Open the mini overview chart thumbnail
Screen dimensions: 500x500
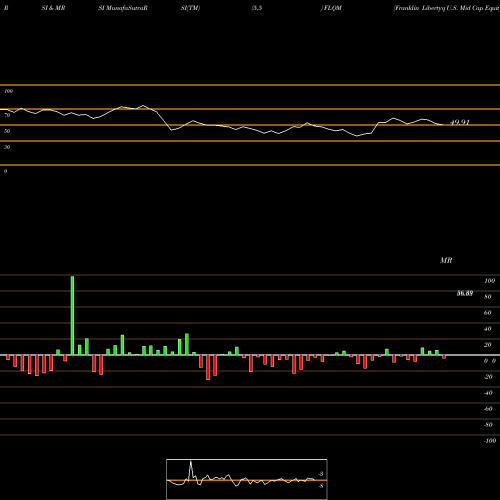[x=247, y=479]
